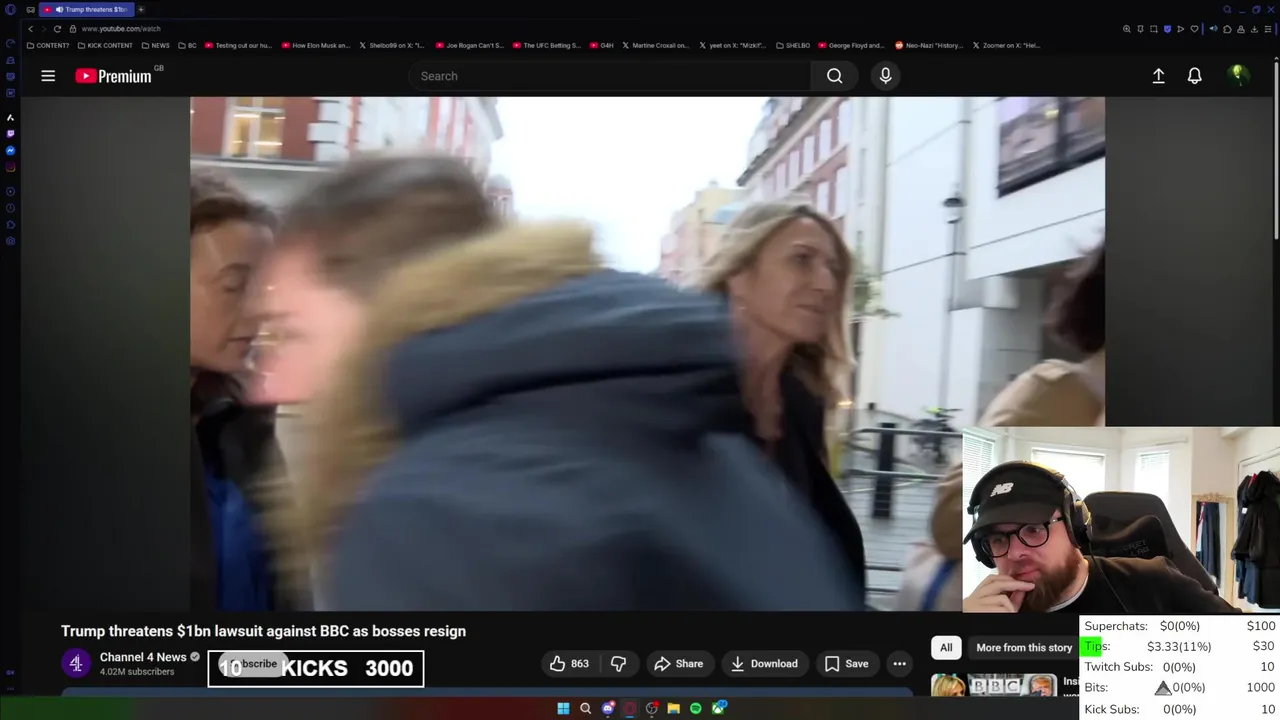
Task: Go forward in browser history
Action: coord(43,29)
